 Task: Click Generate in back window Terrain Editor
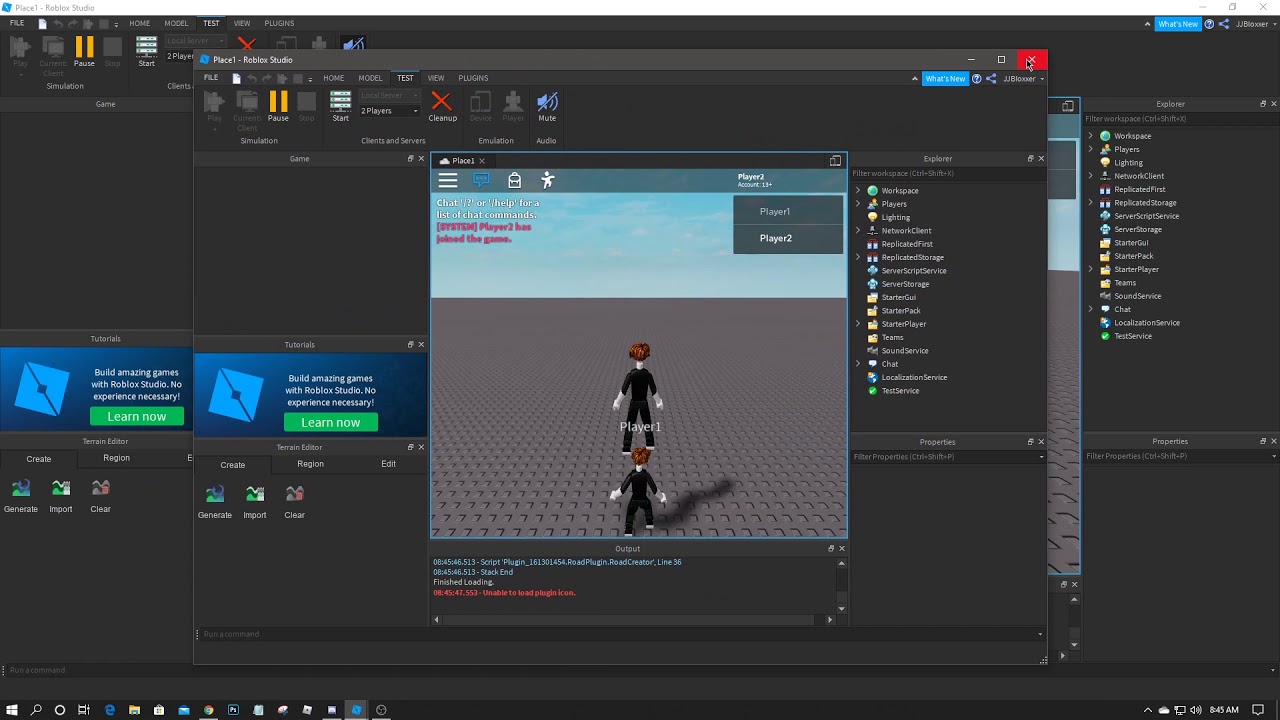(x=21, y=495)
